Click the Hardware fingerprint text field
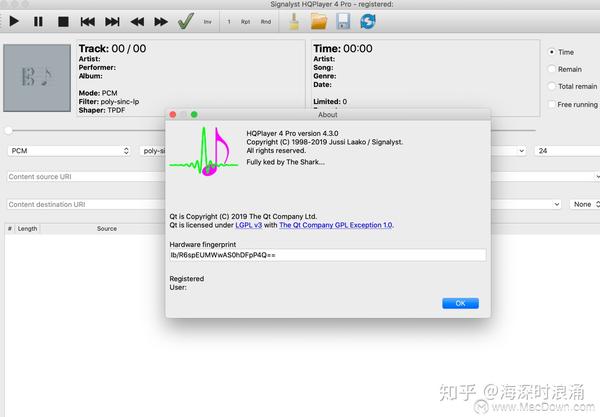 [328, 255]
